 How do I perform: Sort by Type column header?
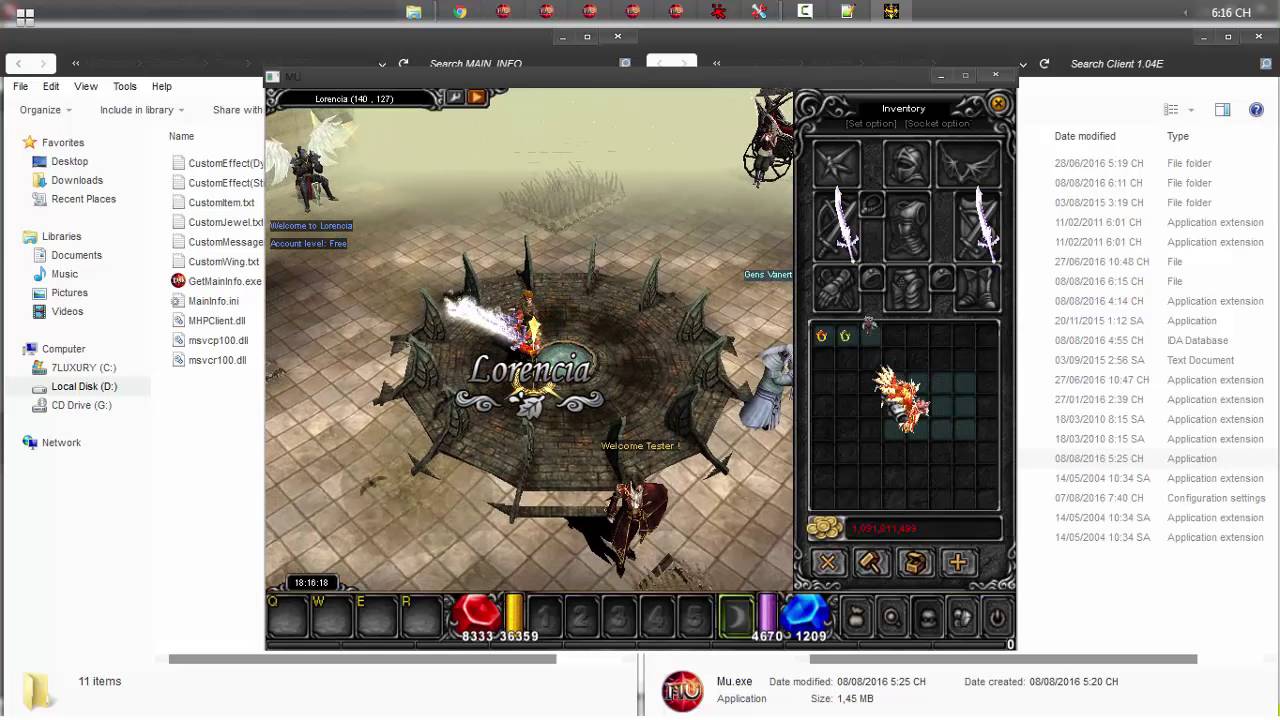(1178, 136)
